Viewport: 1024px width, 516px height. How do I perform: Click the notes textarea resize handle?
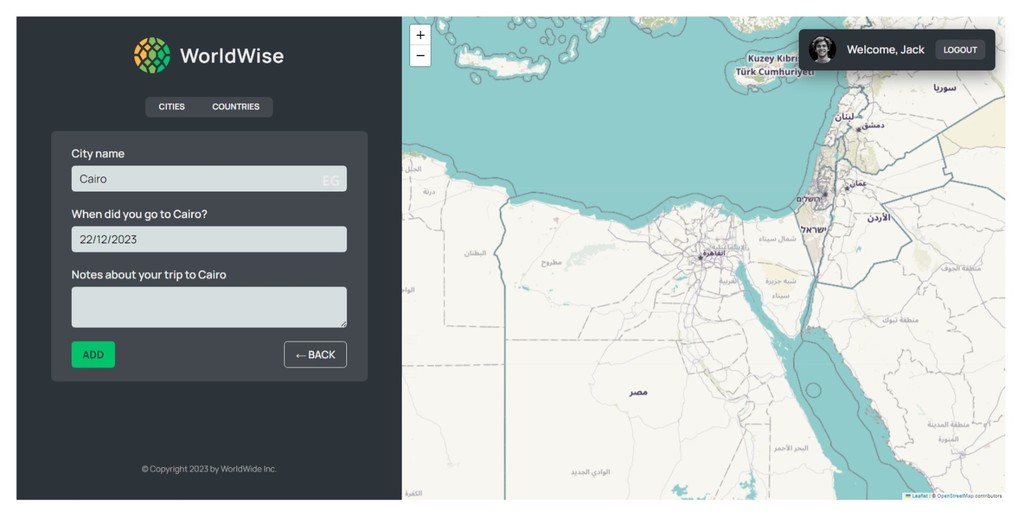343,323
